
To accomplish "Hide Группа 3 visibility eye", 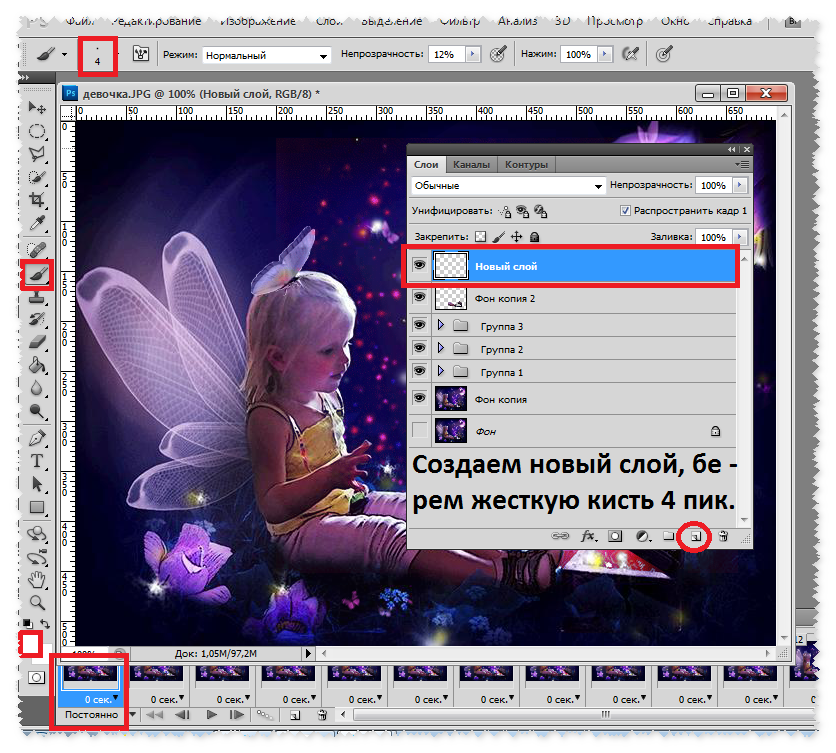I will point(420,325).
